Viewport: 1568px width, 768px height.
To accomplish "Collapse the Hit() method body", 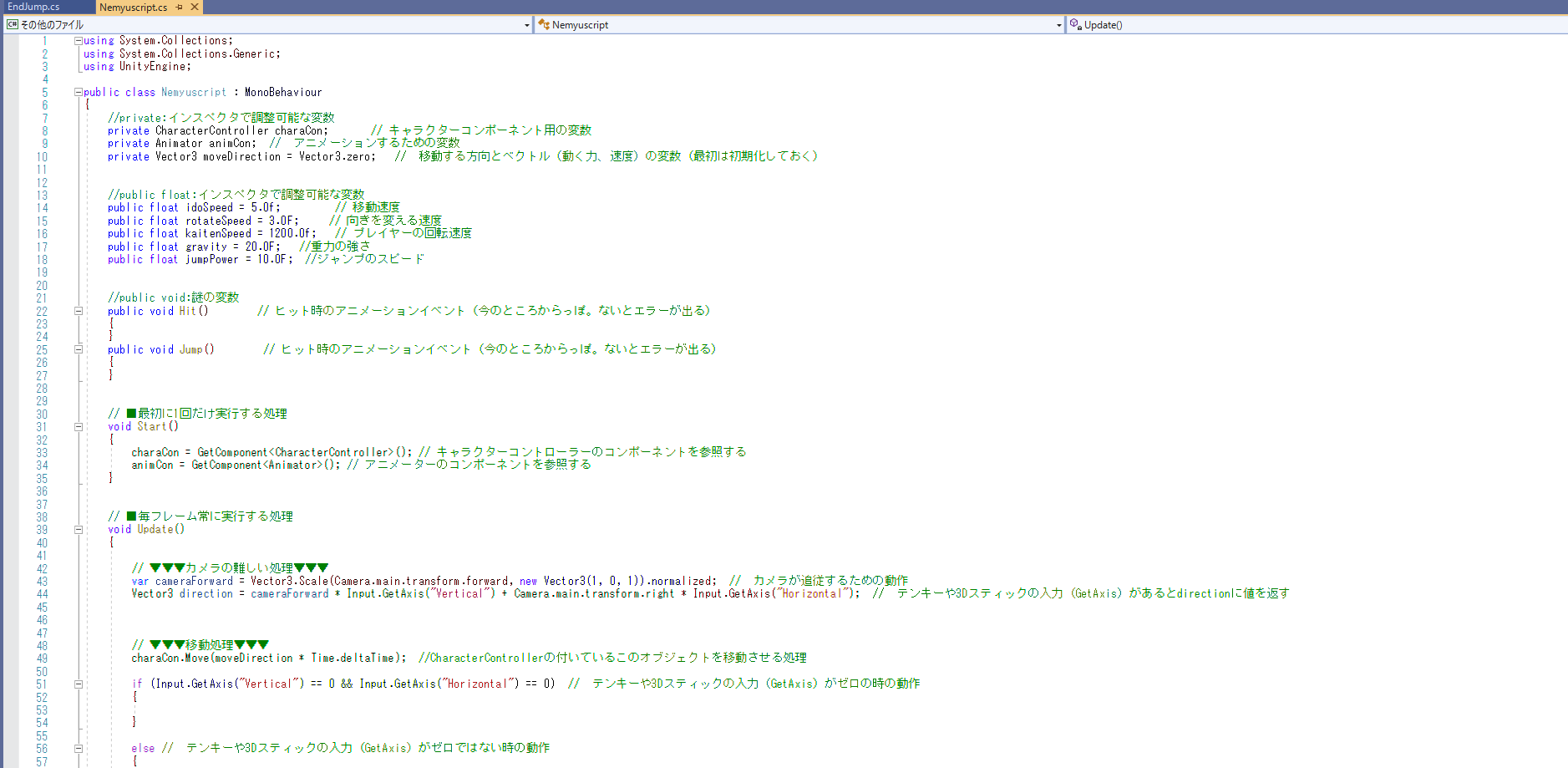I will [79, 310].
